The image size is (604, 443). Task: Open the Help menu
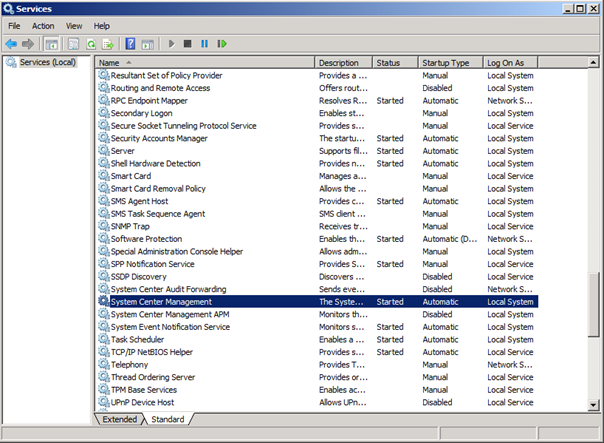click(x=102, y=26)
